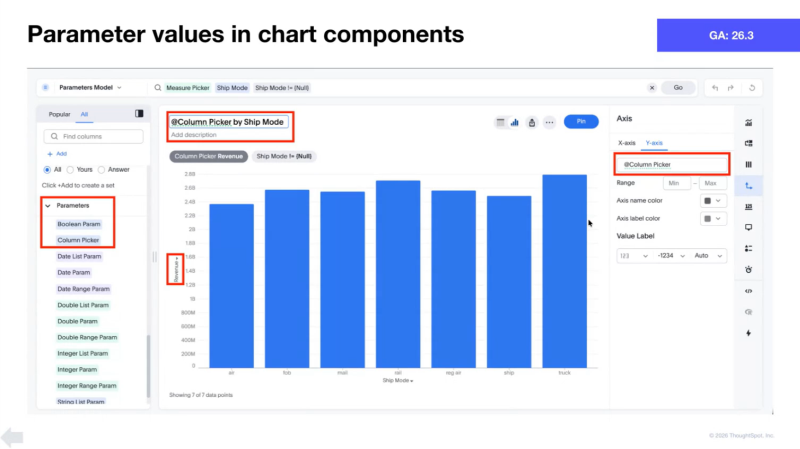
Task: Open the axis settings sidebar icon
Action: [748, 185]
